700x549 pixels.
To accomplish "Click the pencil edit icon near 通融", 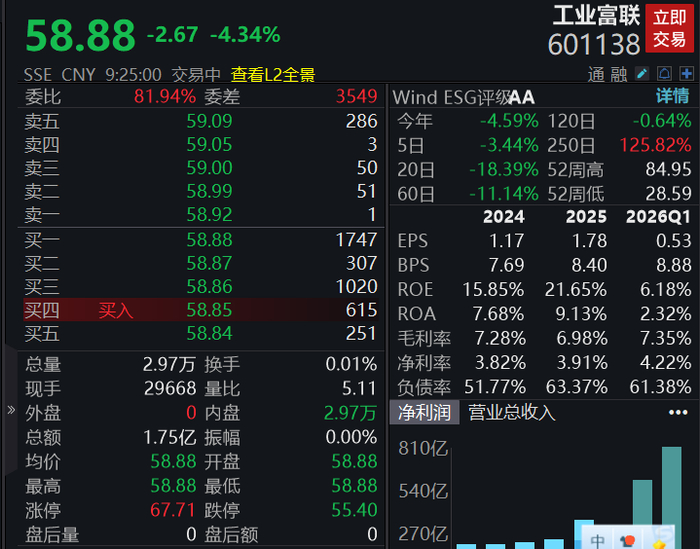I will pyautogui.click(x=642, y=74).
